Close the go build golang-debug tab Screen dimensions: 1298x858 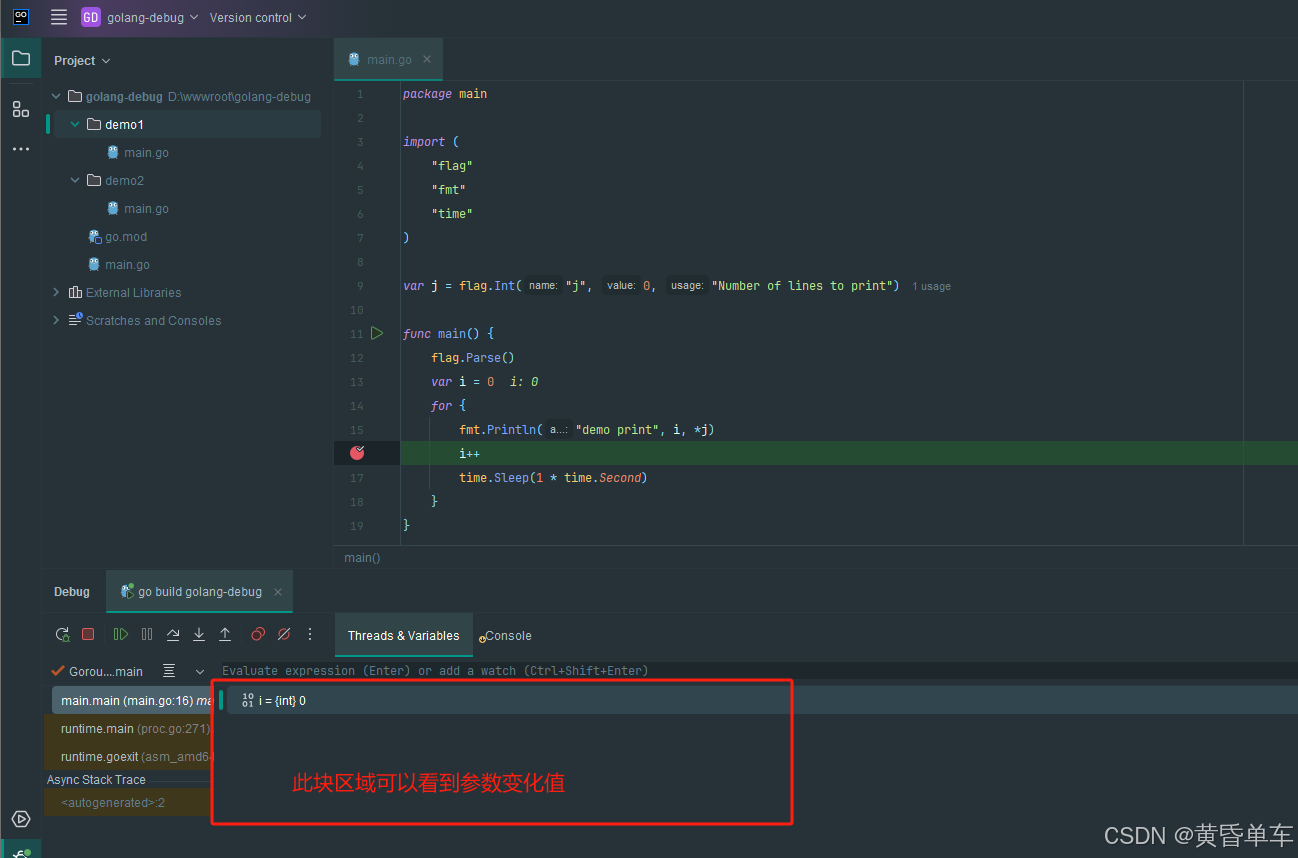278,592
